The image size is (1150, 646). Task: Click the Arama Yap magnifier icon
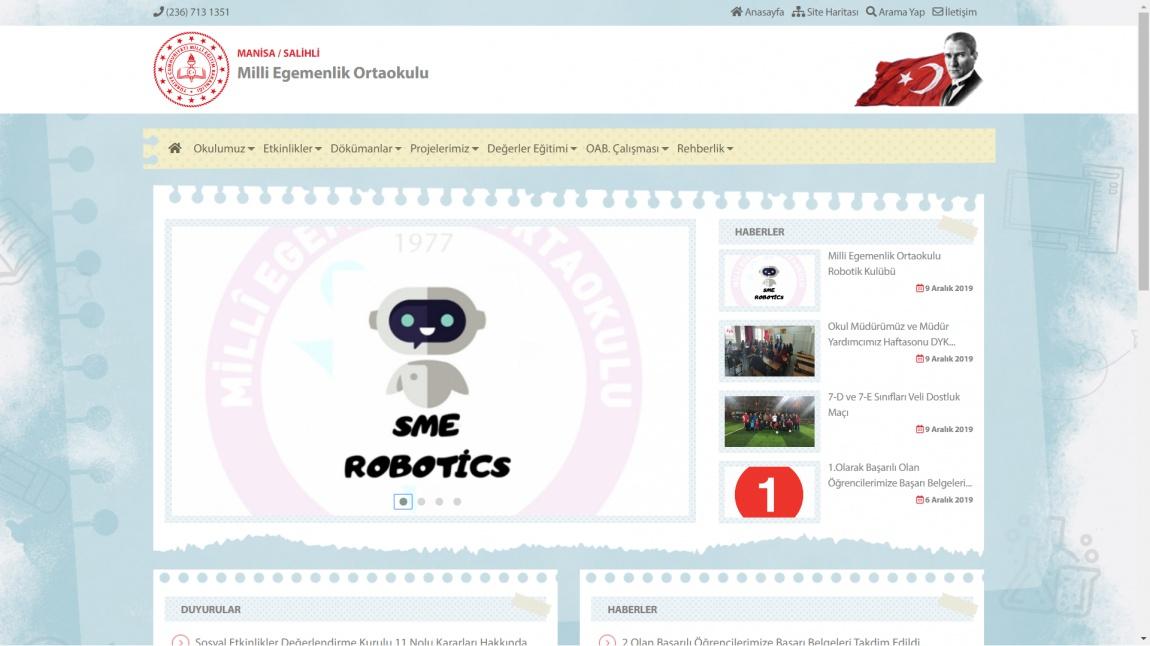click(871, 12)
